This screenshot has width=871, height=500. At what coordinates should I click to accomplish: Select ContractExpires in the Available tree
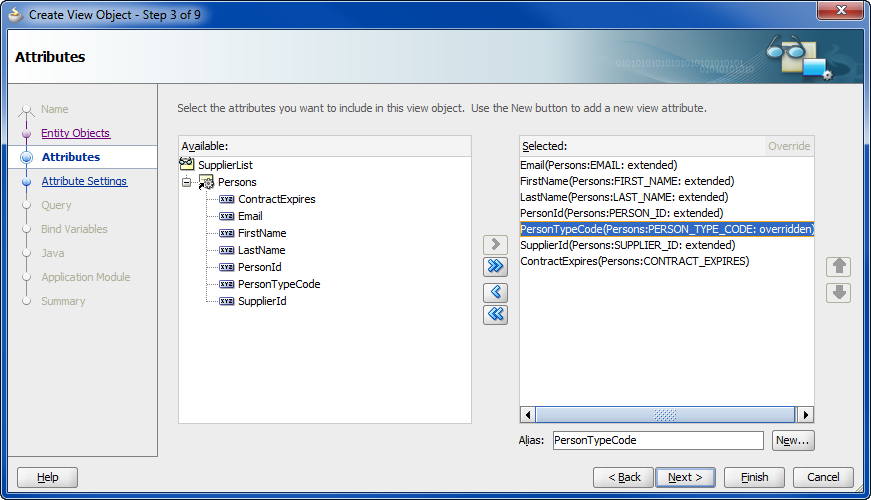click(x=277, y=199)
